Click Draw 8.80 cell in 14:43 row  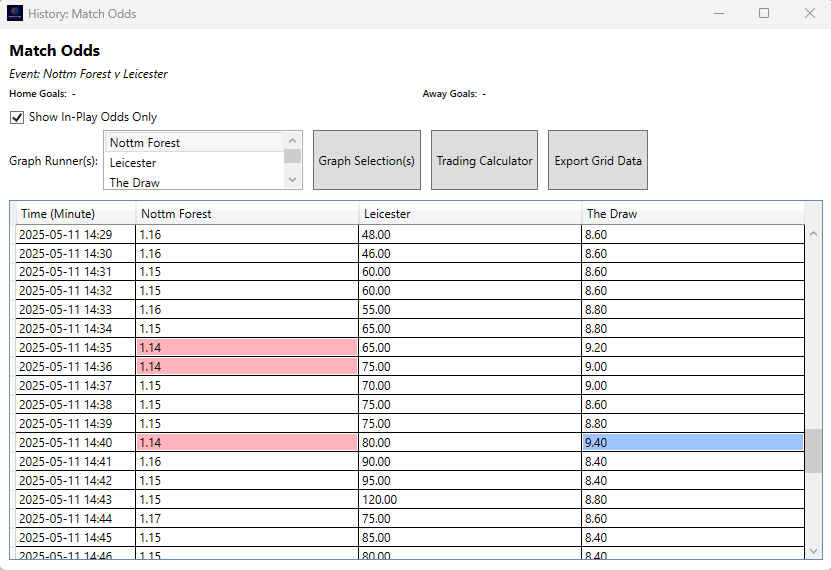[x=693, y=500]
